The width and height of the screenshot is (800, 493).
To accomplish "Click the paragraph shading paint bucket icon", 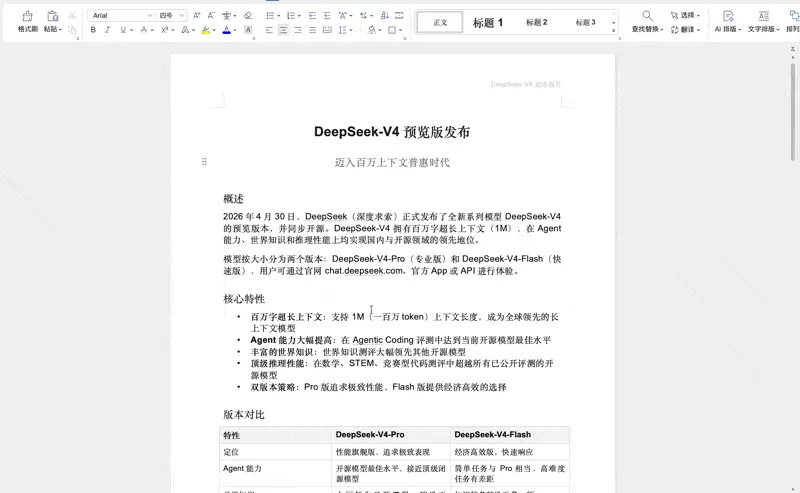I will coord(371,30).
